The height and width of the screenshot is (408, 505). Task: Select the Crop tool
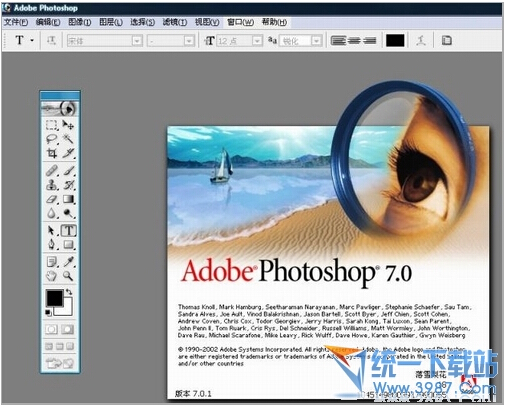click(51, 153)
